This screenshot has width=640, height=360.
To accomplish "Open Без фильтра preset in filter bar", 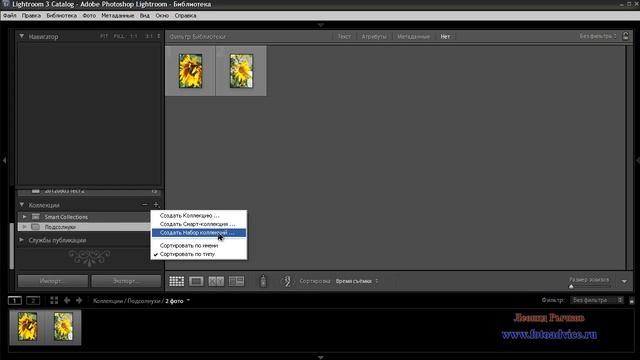I will 598,36.
